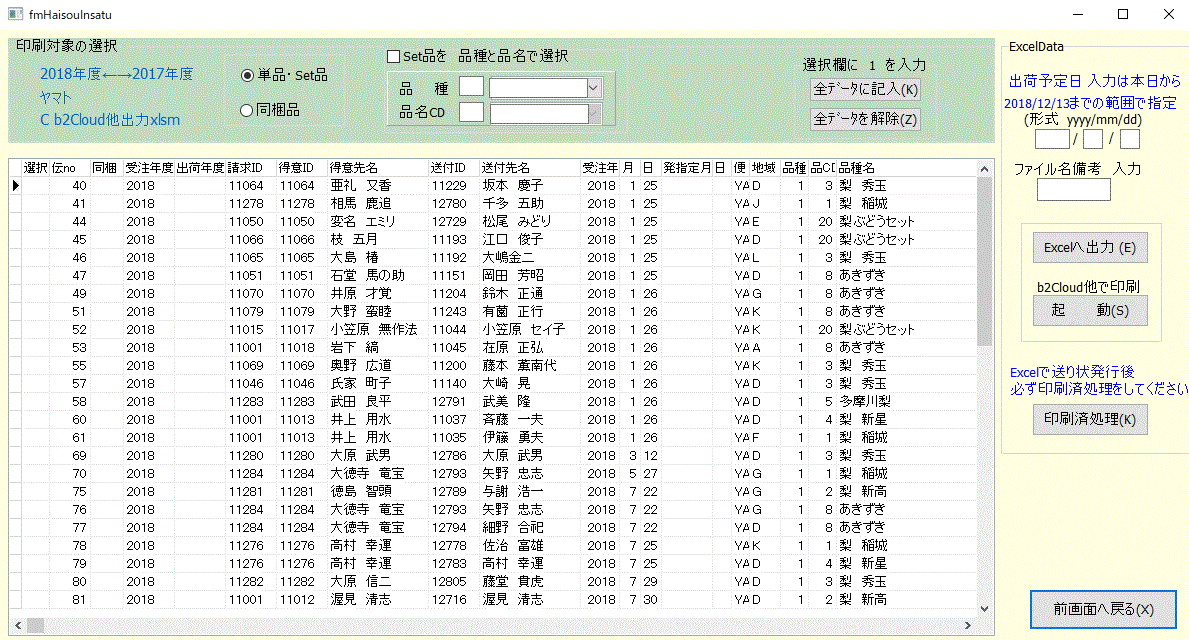
Task: Click customer name 小笠原 無作法
Action: click(374, 330)
